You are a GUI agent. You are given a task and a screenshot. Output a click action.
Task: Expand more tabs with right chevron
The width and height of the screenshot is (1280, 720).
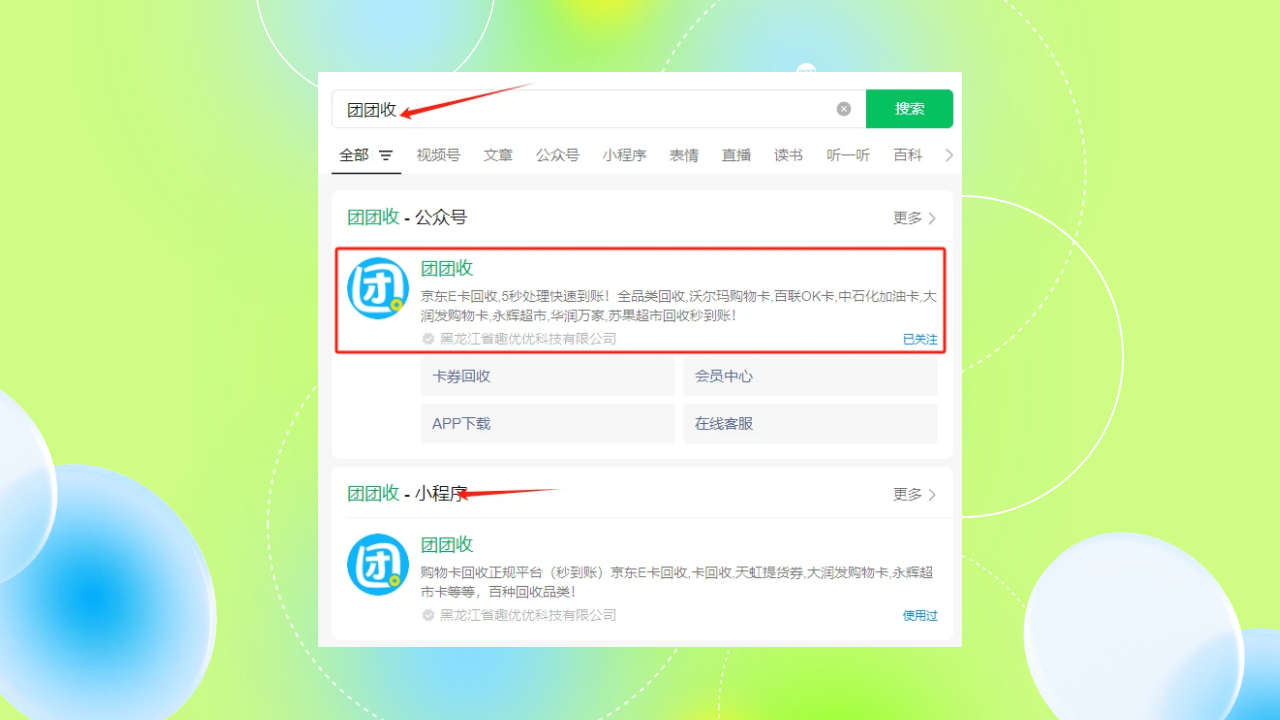tap(949, 155)
